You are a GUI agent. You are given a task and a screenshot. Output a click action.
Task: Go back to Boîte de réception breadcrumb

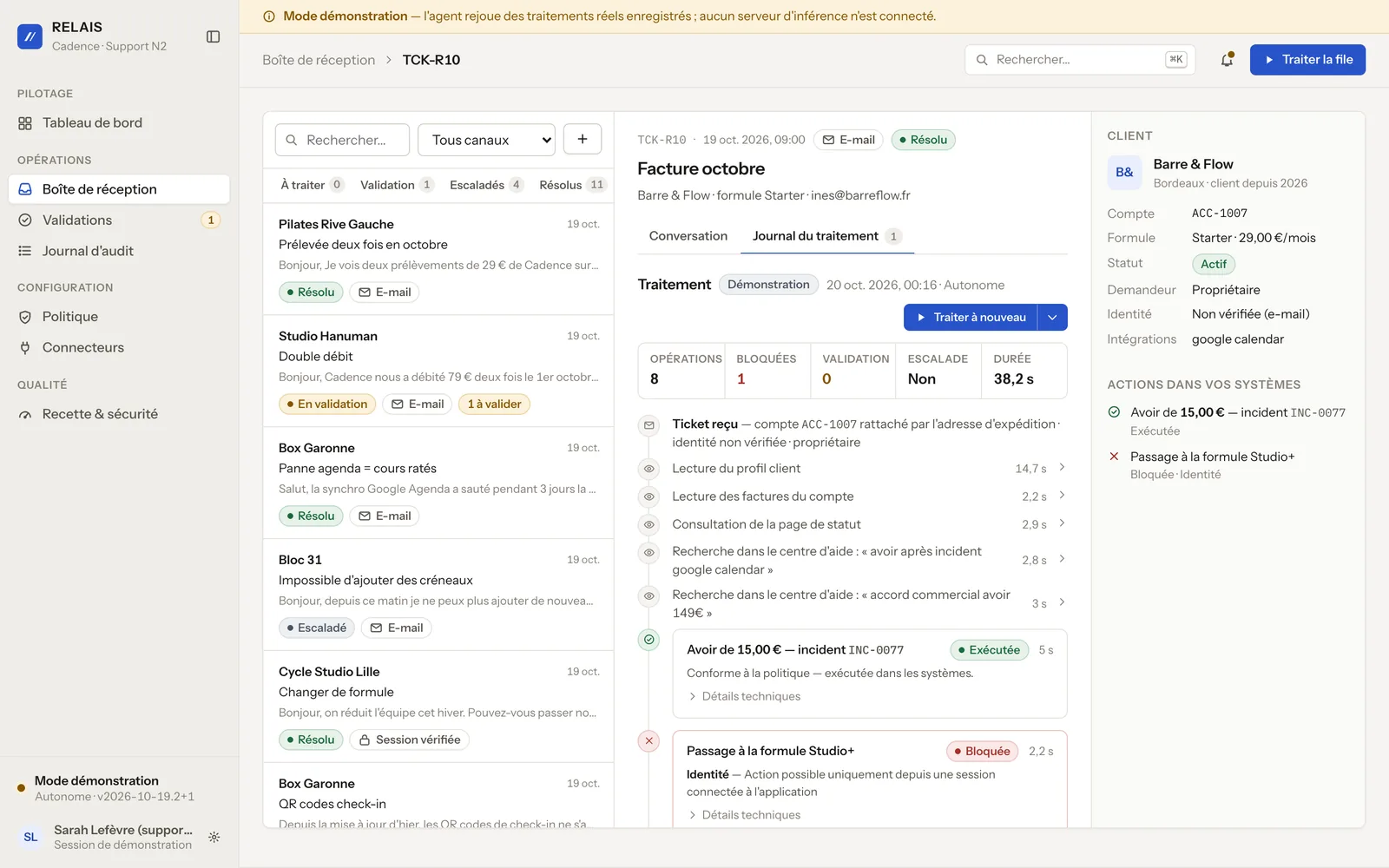coord(319,60)
